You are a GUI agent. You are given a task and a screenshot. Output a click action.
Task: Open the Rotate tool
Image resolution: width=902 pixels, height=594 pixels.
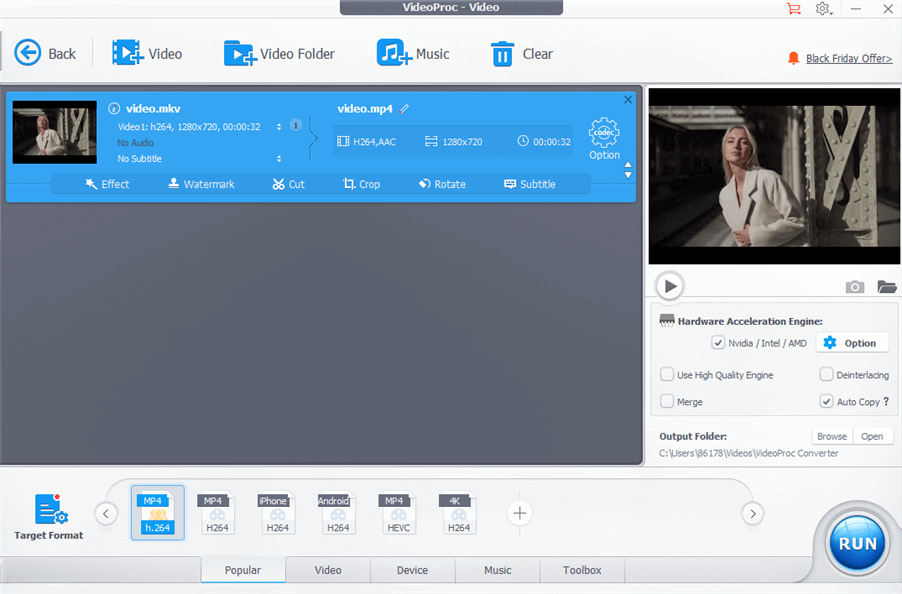pyautogui.click(x=442, y=184)
